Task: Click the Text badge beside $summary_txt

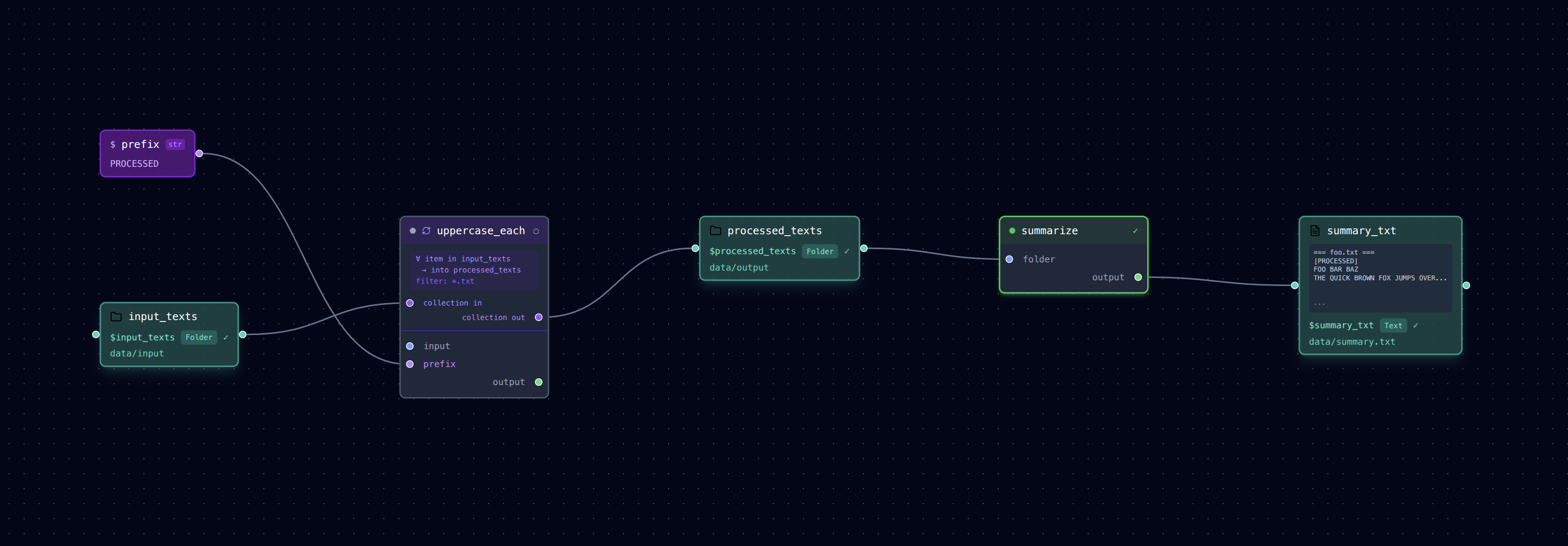Action: coord(1393,326)
